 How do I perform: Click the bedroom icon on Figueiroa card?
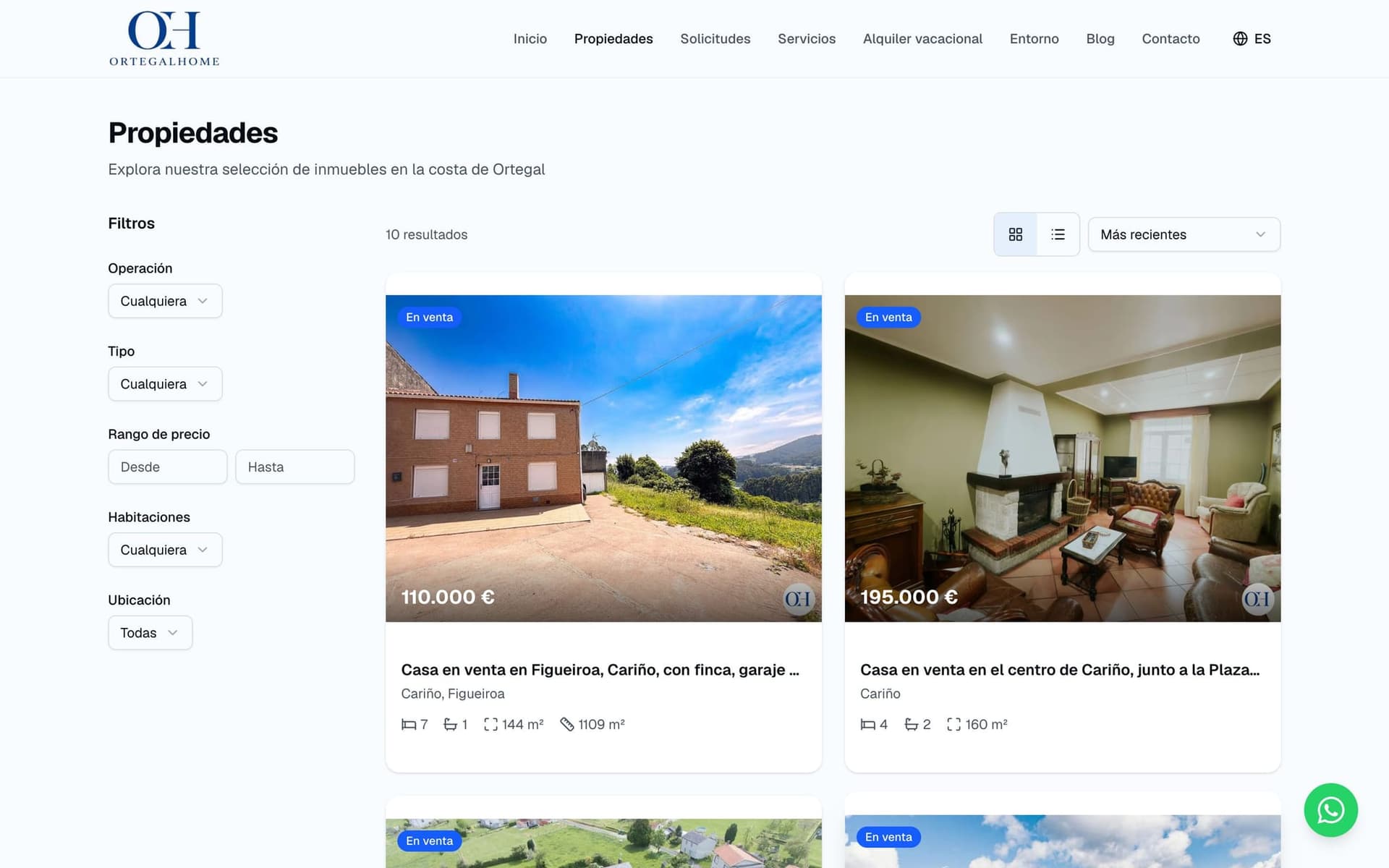[409, 724]
